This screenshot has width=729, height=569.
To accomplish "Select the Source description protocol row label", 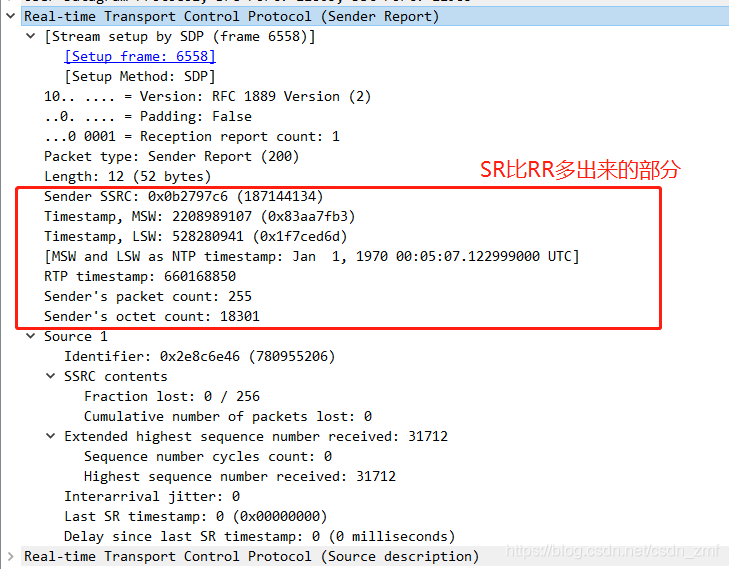I will click(x=252, y=556).
